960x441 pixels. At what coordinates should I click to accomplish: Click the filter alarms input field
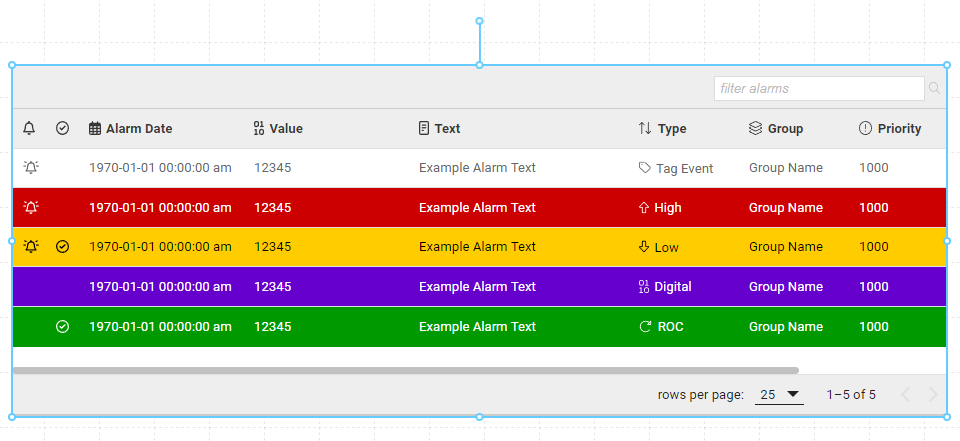tap(818, 89)
